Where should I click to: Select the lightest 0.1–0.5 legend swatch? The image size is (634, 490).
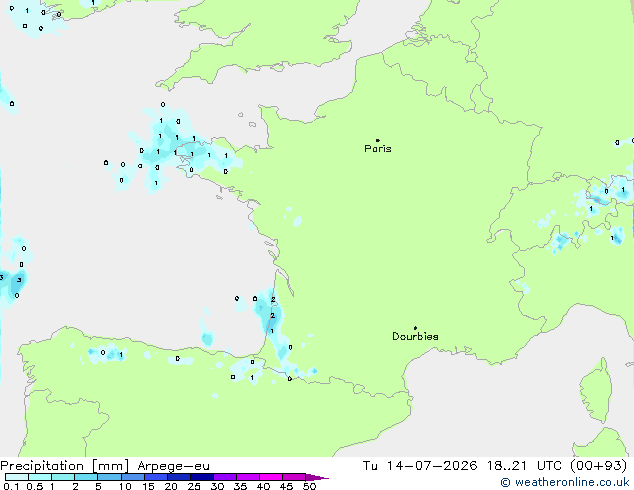point(17,477)
